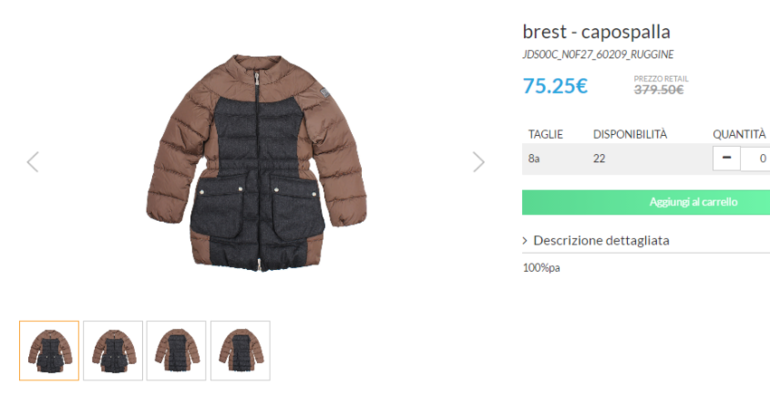Select the first jacket thumbnail
Screen dimensions: 770x404
[x=49, y=350]
